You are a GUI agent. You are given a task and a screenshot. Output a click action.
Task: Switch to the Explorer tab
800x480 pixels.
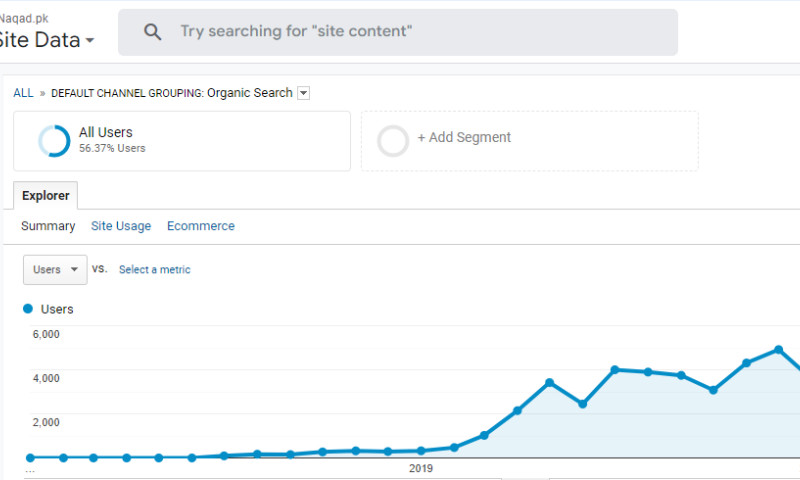click(45, 195)
